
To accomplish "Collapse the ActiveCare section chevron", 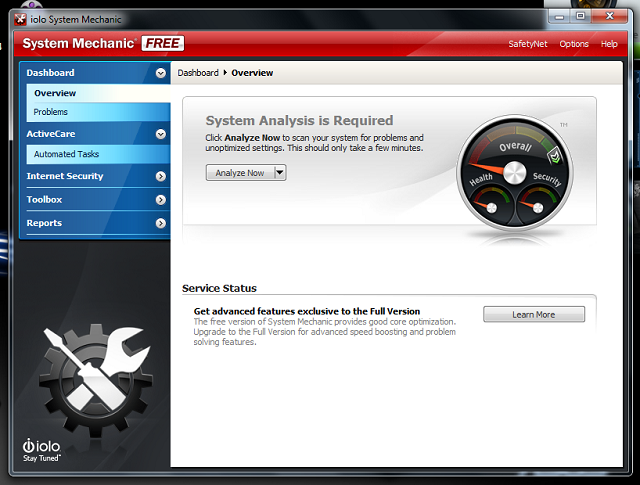I will click(x=160, y=134).
